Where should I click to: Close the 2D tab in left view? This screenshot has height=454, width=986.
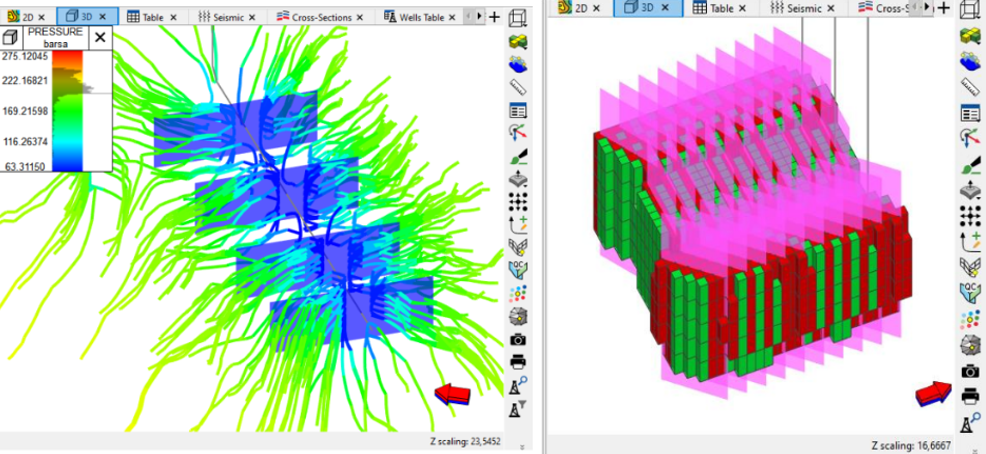click(x=41, y=17)
